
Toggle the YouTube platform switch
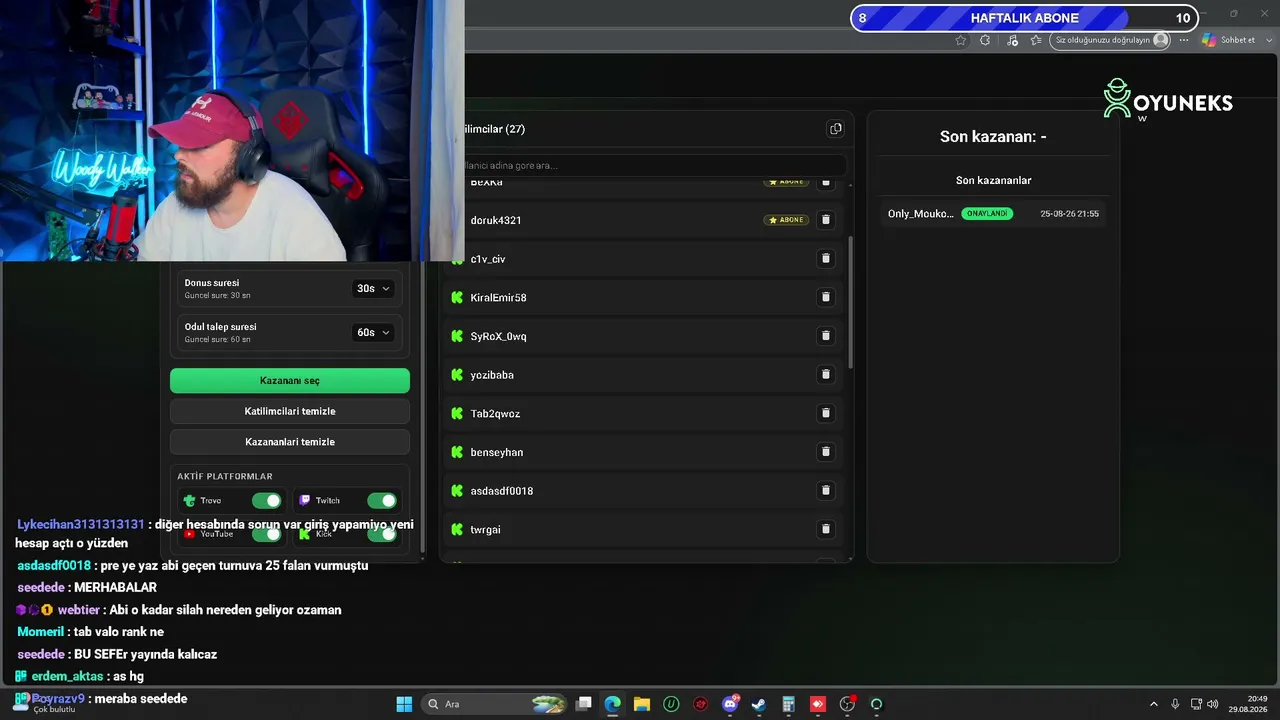tap(267, 534)
